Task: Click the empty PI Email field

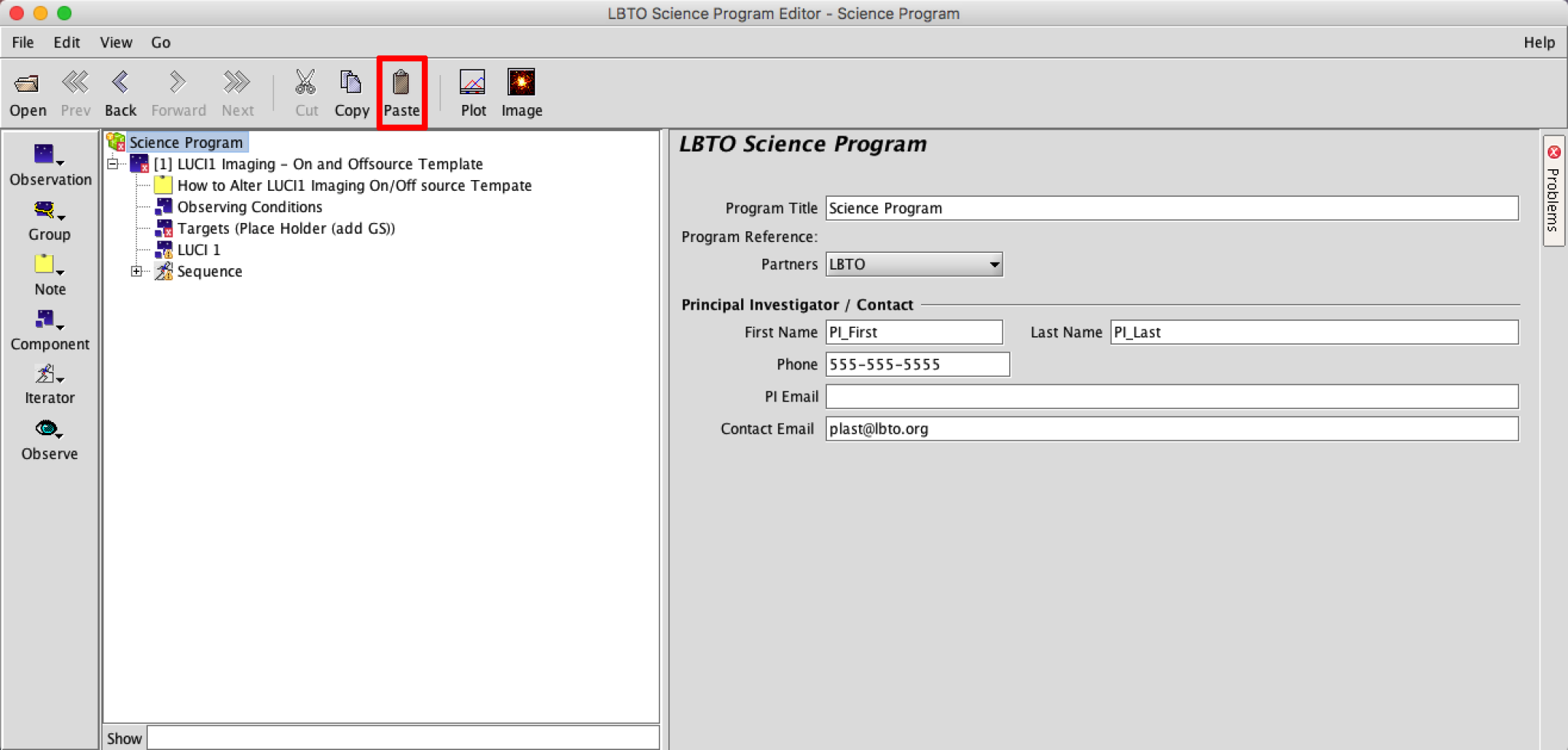Action: 1172,396
